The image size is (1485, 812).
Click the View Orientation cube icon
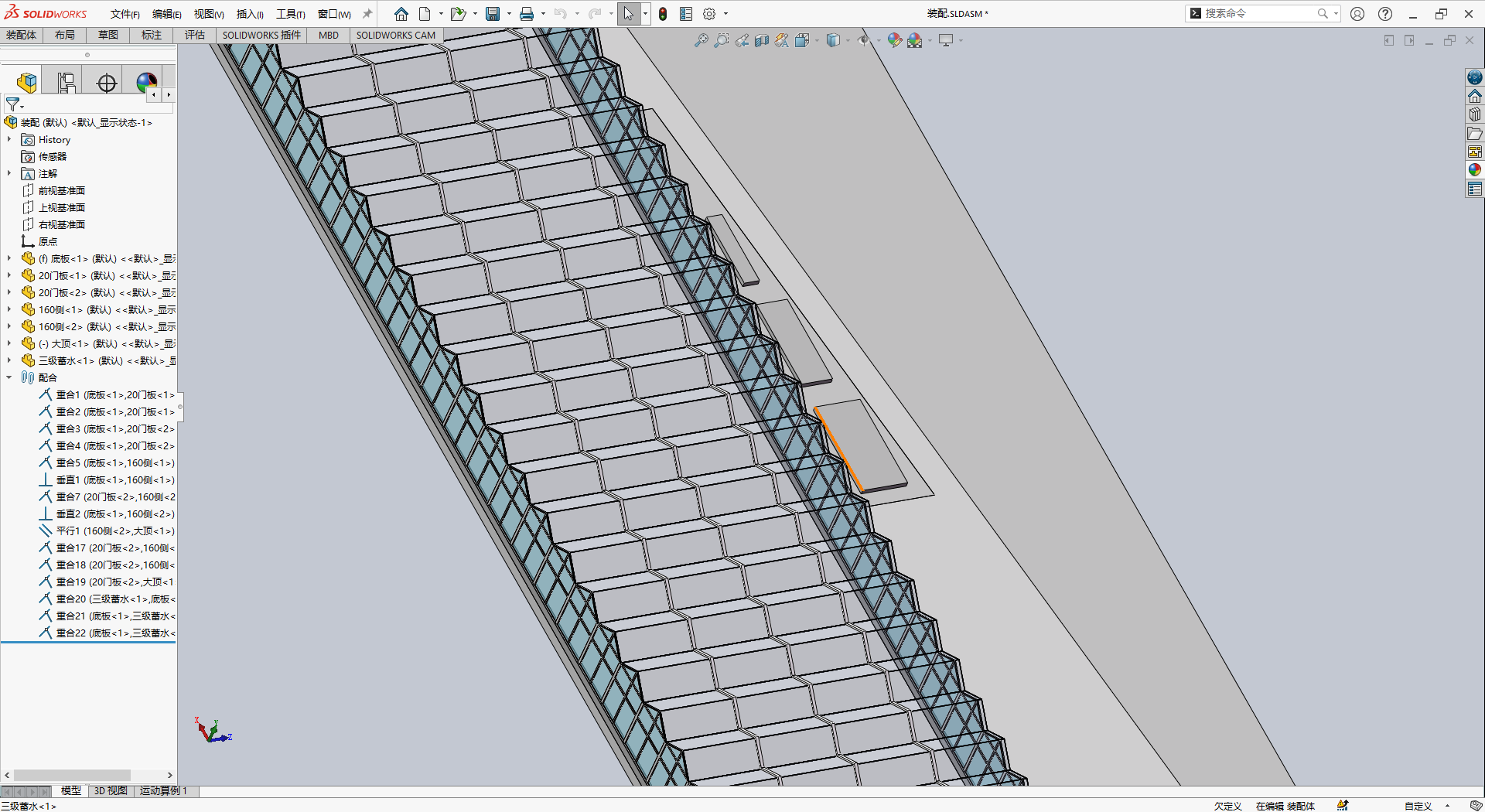[802, 40]
